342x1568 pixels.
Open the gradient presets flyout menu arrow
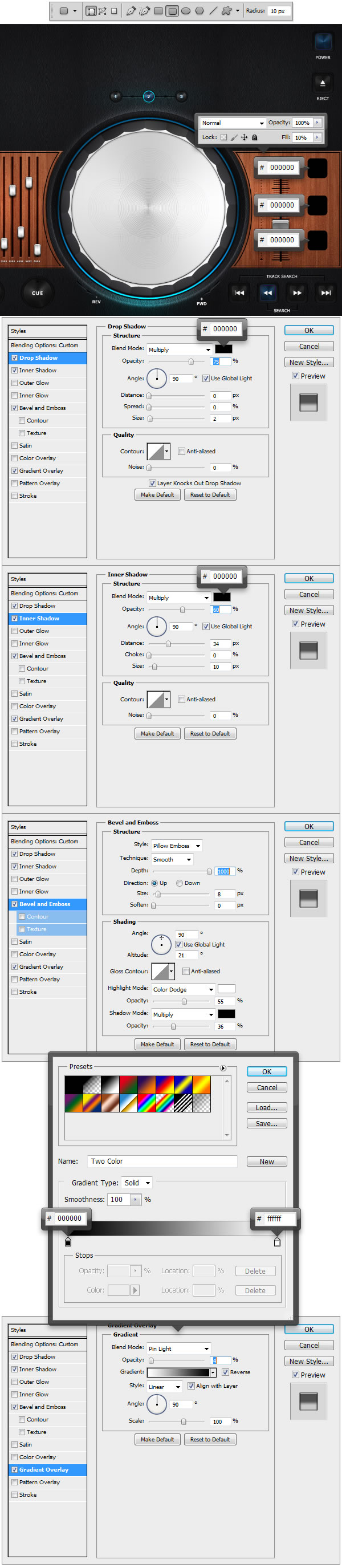click(x=223, y=1069)
